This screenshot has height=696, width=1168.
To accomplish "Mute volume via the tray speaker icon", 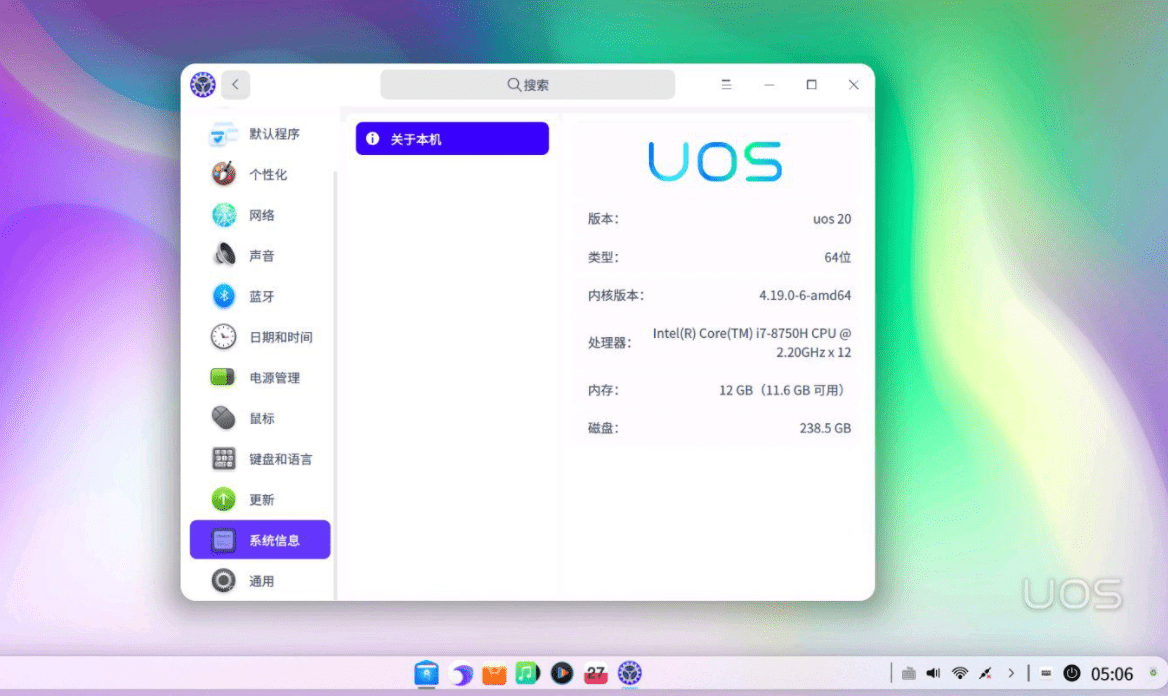I will [933, 673].
